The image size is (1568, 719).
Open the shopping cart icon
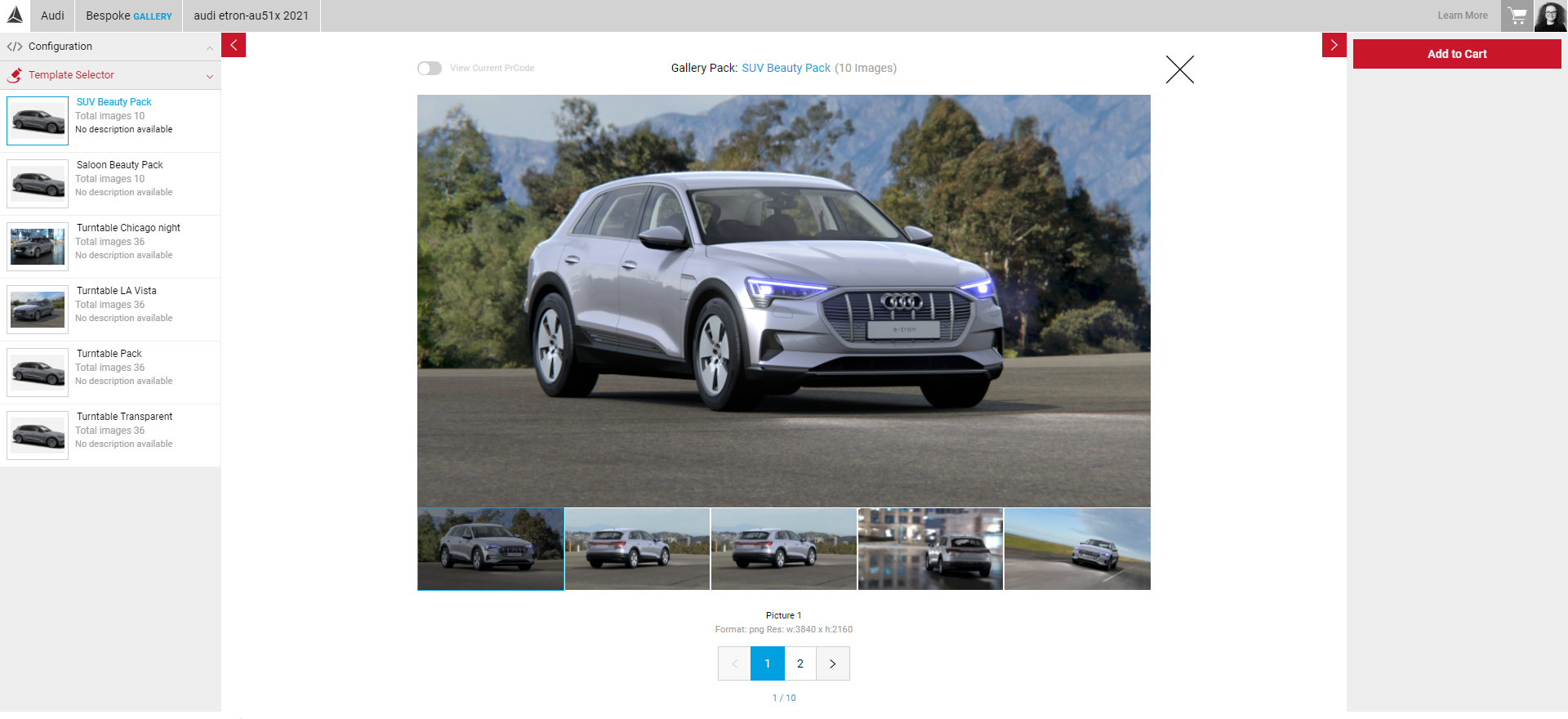(x=1517, y=16)
